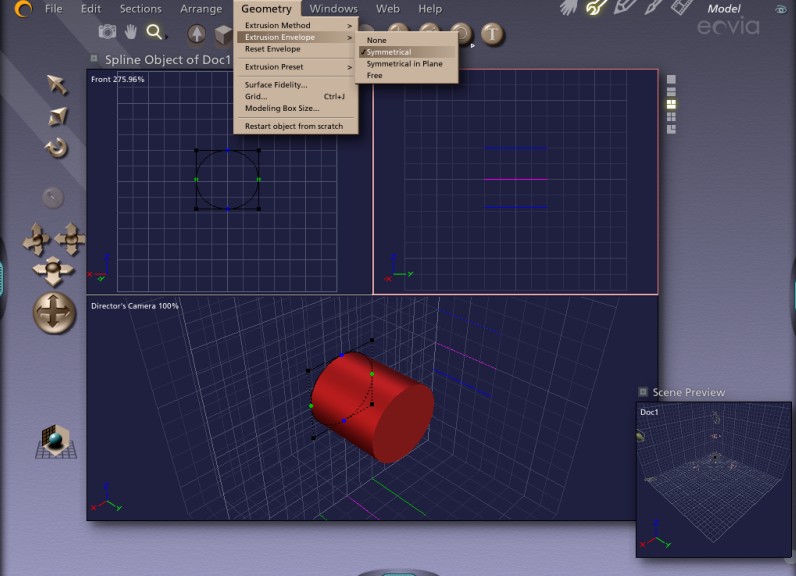Click the large four-arrow move control
796x576 pixels.
pyautogui.click(x=54, y=313)
